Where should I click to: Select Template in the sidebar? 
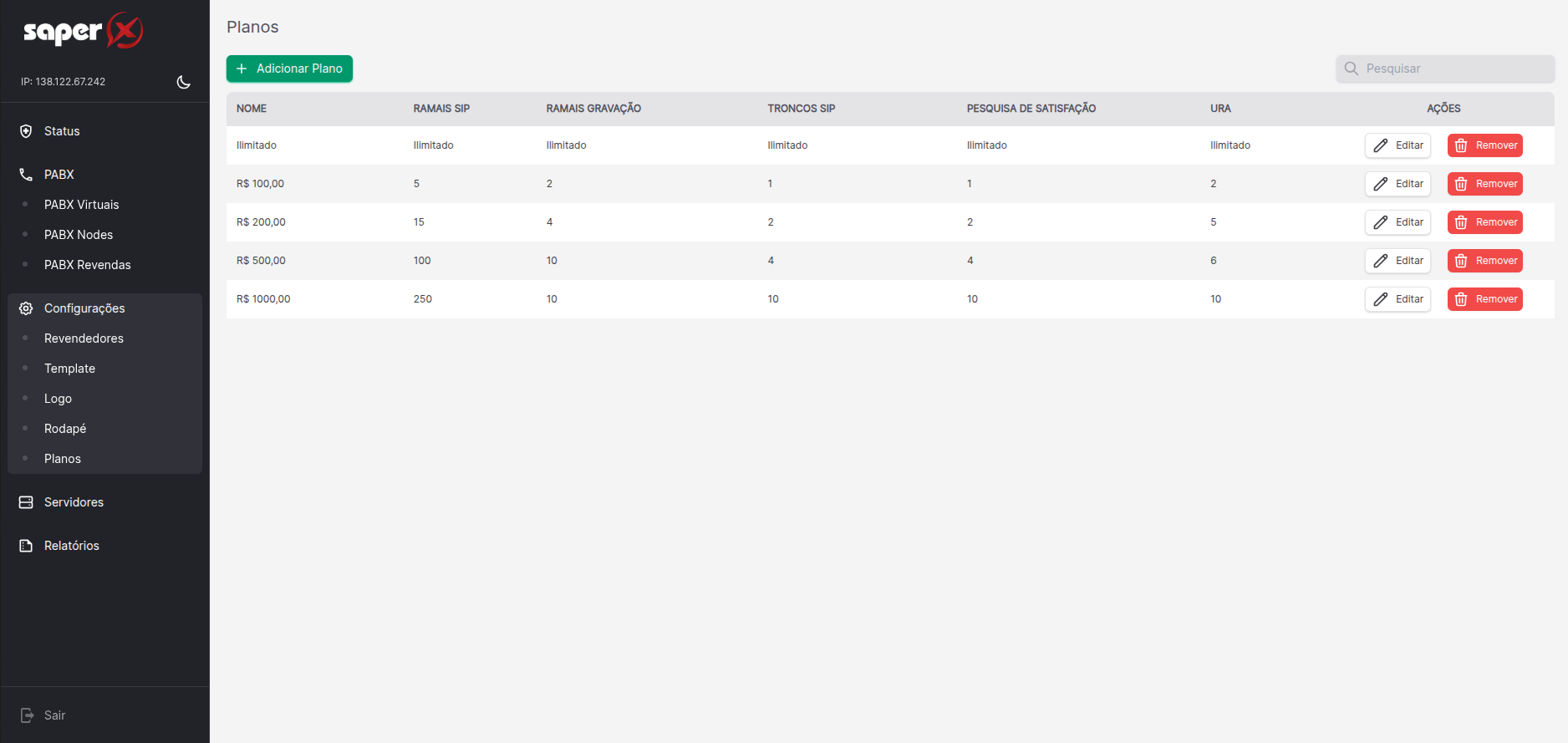point(69,369)
